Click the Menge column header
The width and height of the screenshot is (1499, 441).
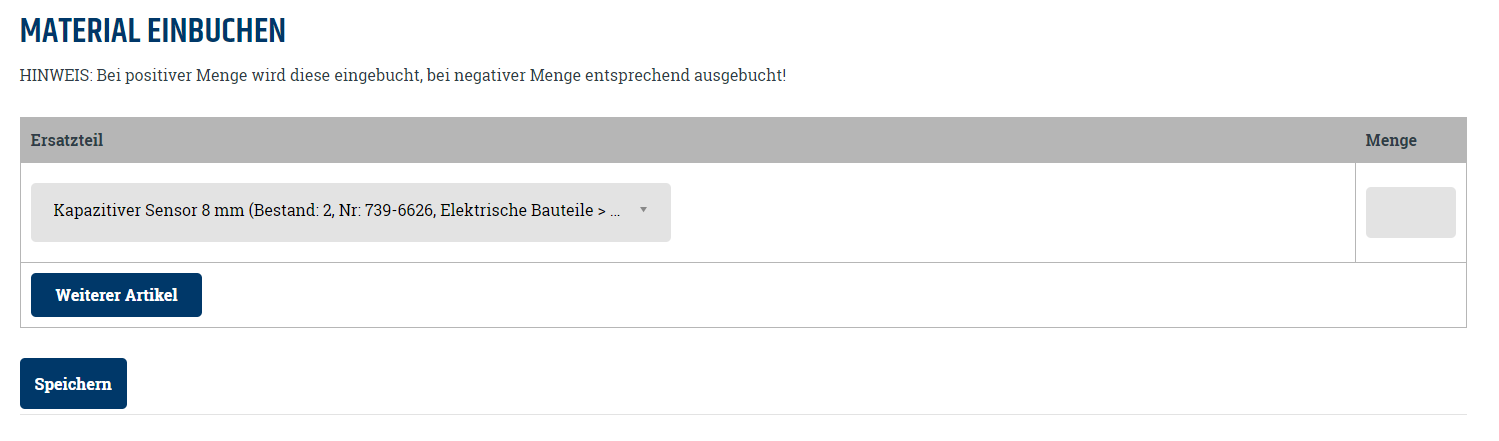click(1391, 140)
